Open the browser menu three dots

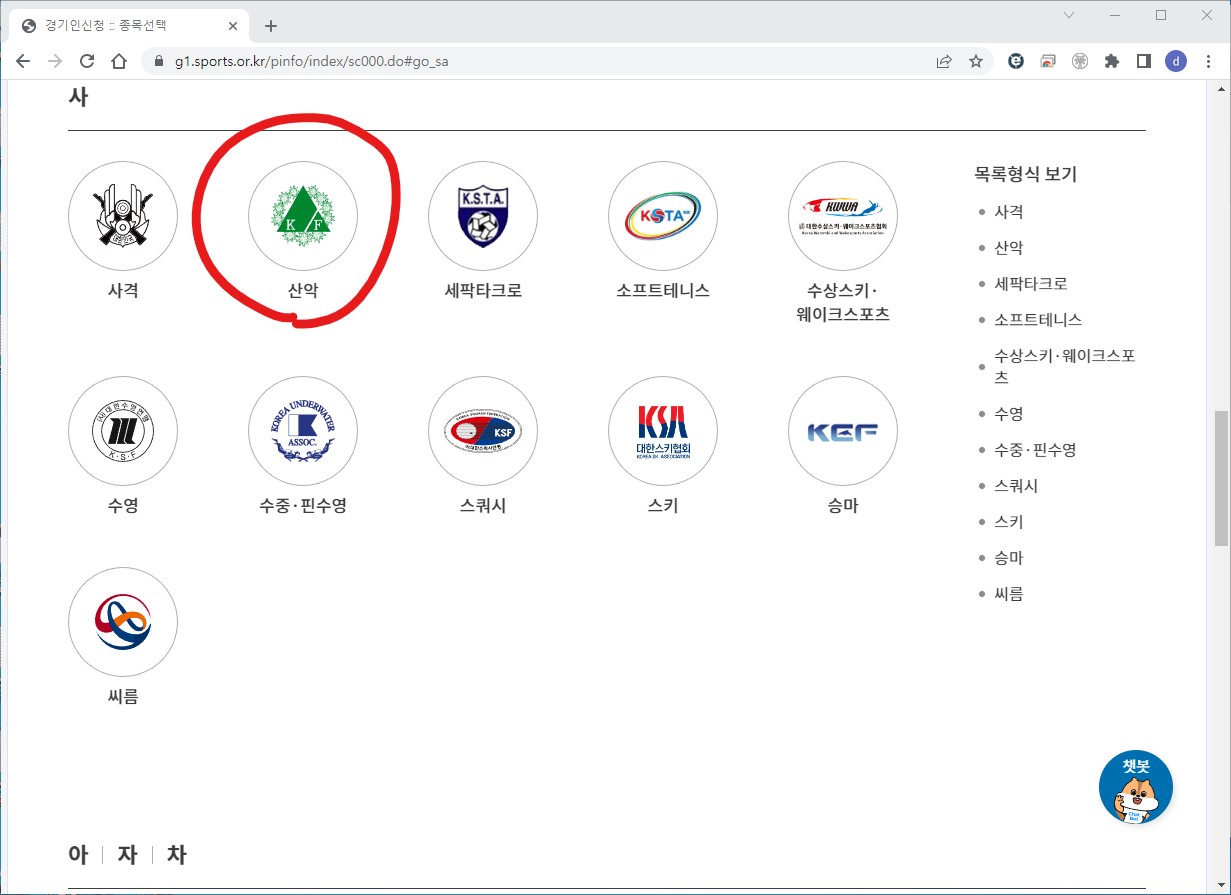pyautogui.click(x=1208, y=61)
